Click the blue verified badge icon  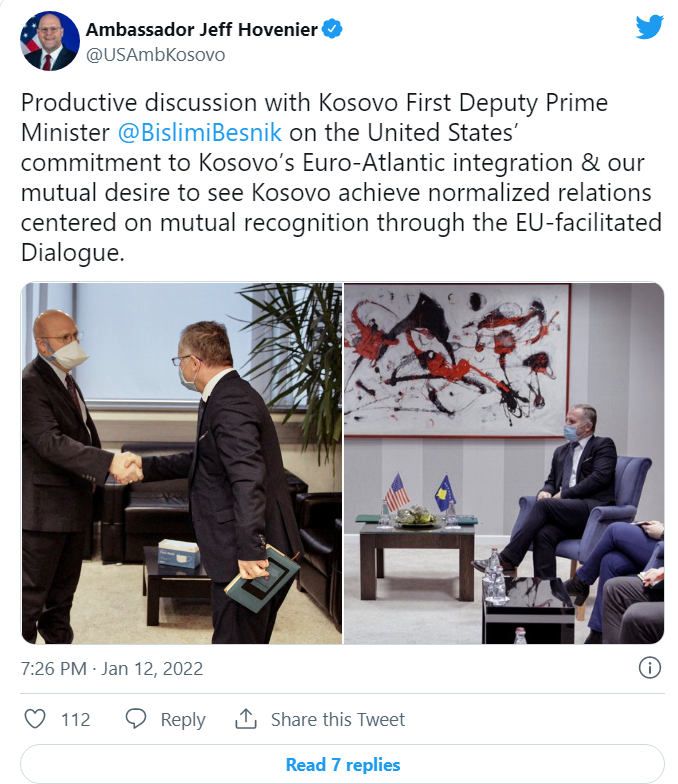point(332,28)
